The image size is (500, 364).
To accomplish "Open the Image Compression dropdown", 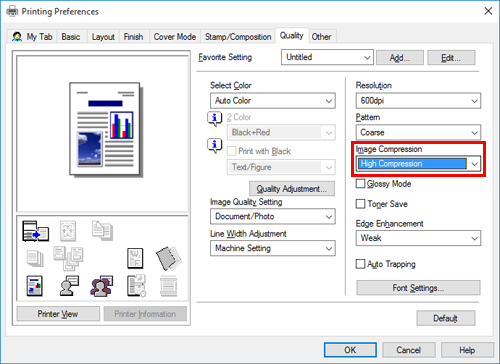I will click(418, 164).
